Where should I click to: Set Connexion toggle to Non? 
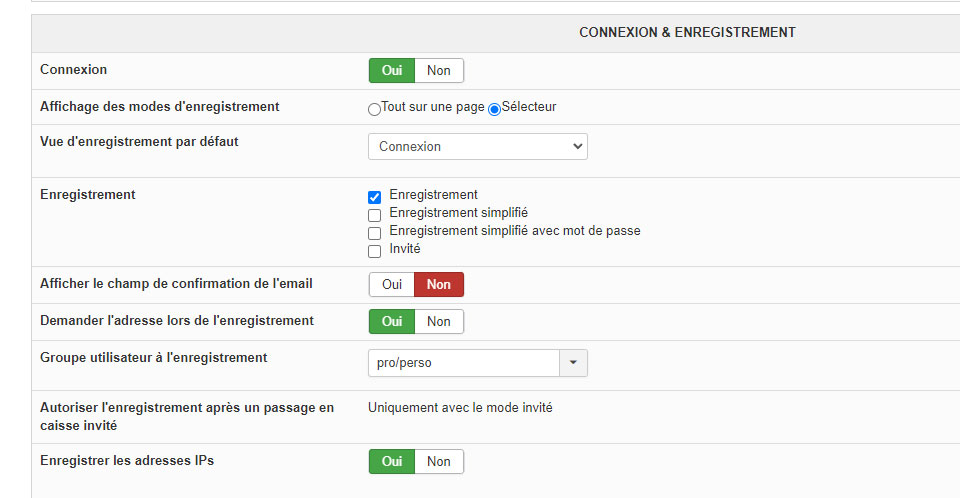439,71
